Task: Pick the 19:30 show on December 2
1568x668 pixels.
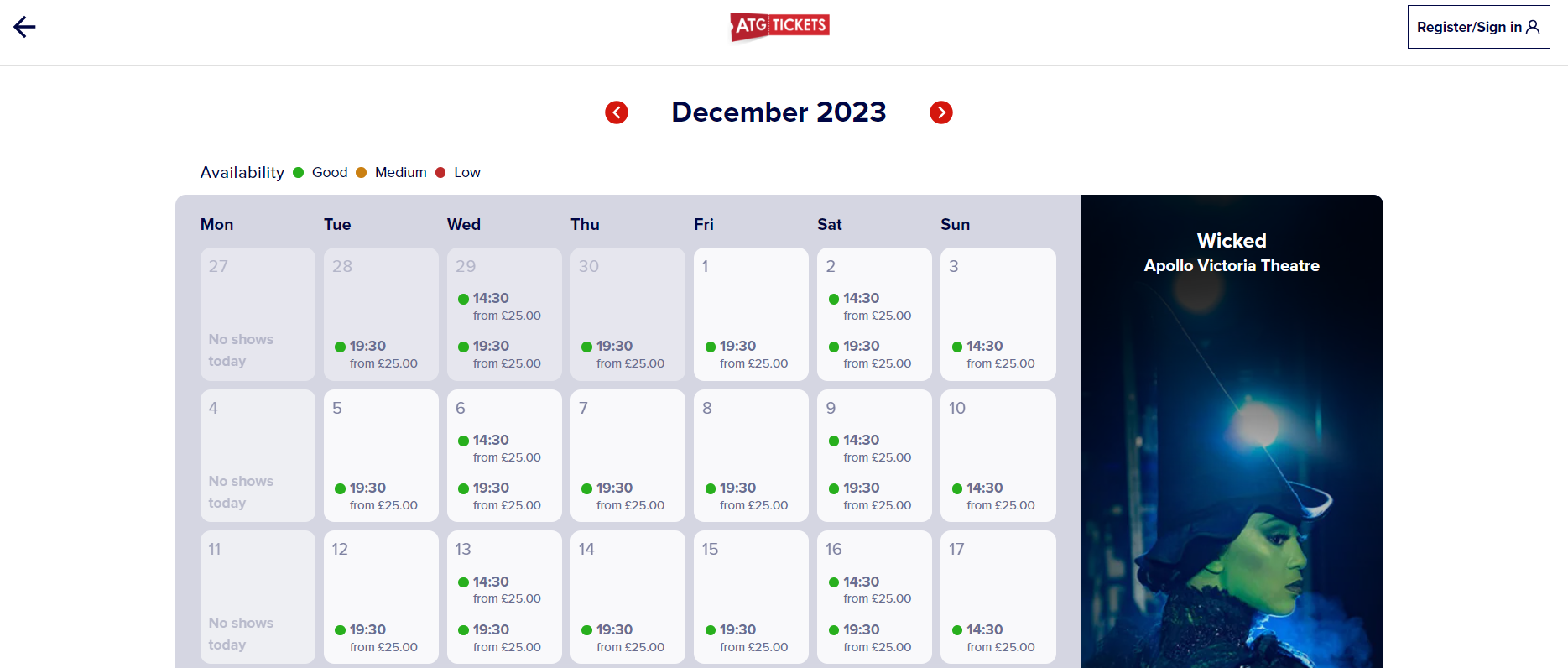Action: [x=861, y=347]
